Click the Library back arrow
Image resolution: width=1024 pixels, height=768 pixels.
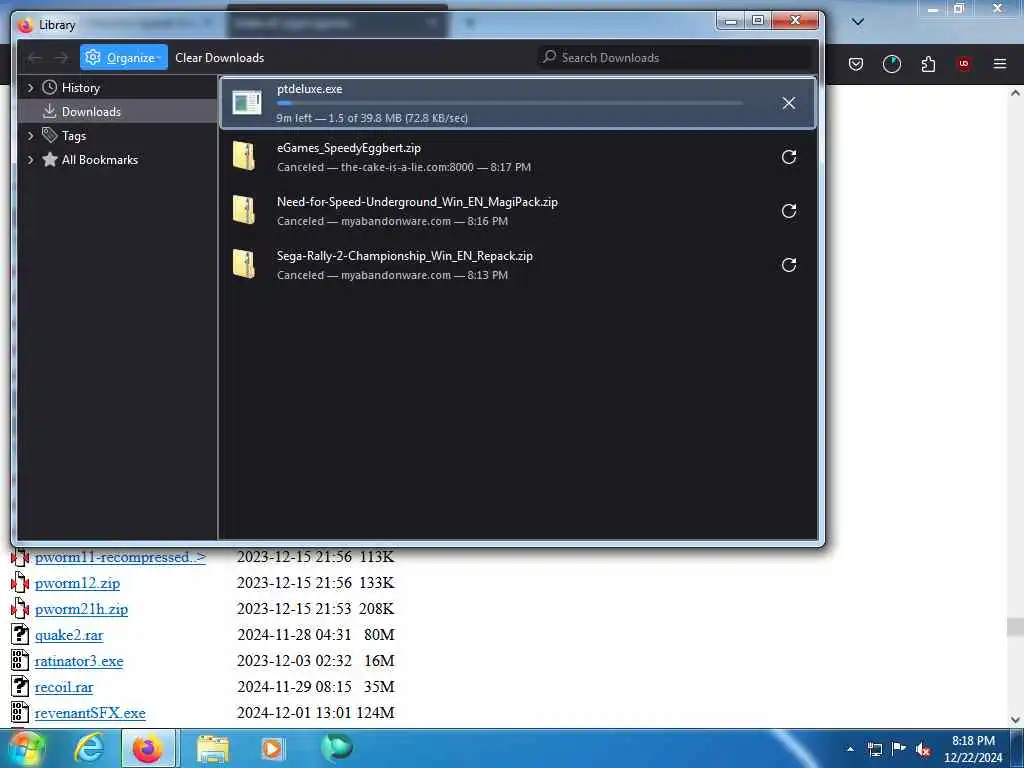click(35, 57)
